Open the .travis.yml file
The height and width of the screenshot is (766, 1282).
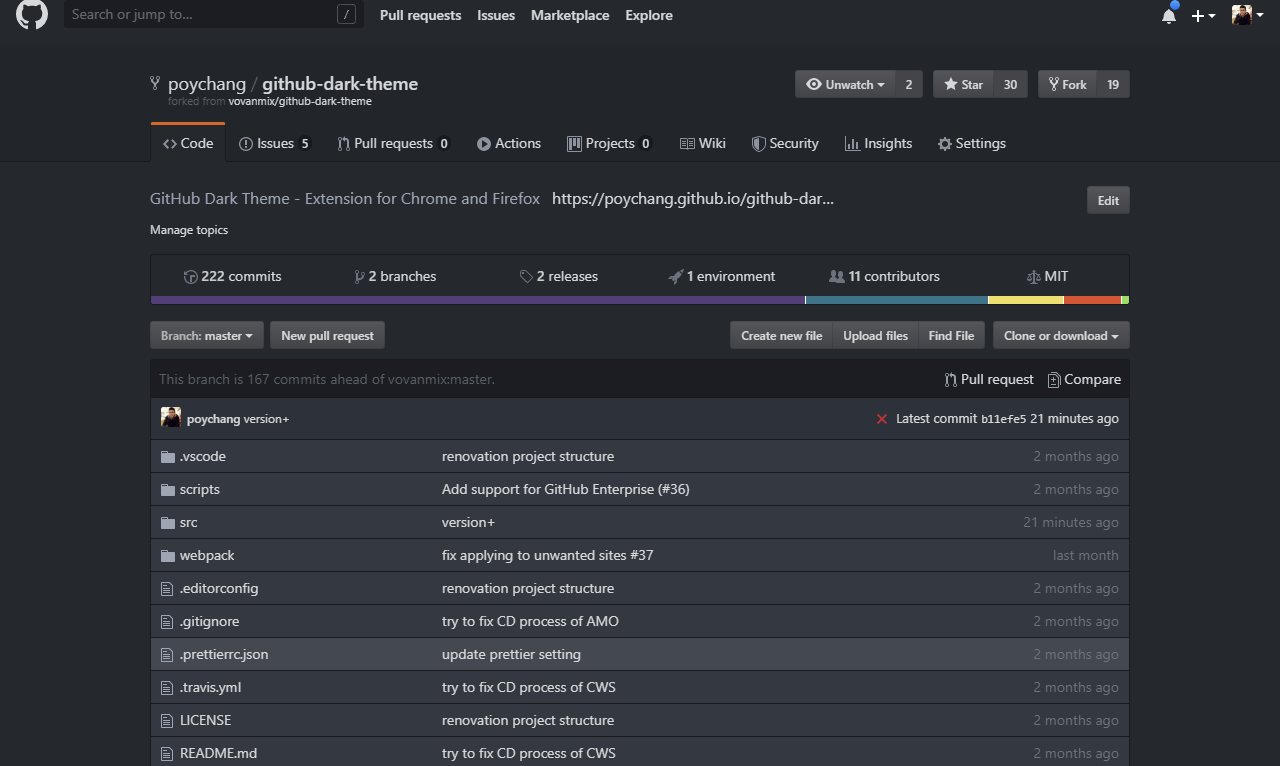point(211,687)
